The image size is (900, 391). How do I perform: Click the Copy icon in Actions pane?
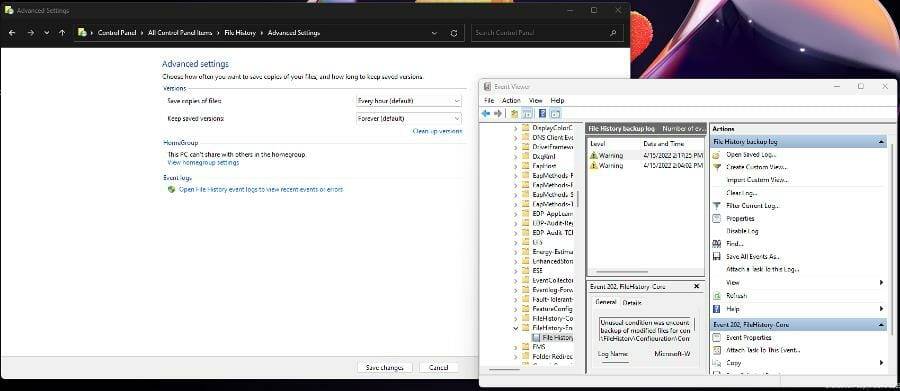[716, 363]
